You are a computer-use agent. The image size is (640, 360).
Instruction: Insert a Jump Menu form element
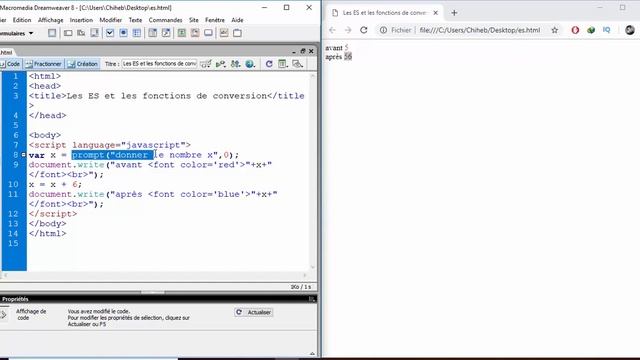pyautogui.click(x=166, y=33)
